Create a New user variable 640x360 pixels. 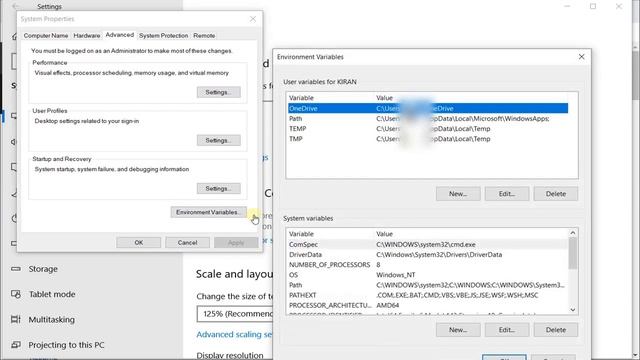click(458, 194)
